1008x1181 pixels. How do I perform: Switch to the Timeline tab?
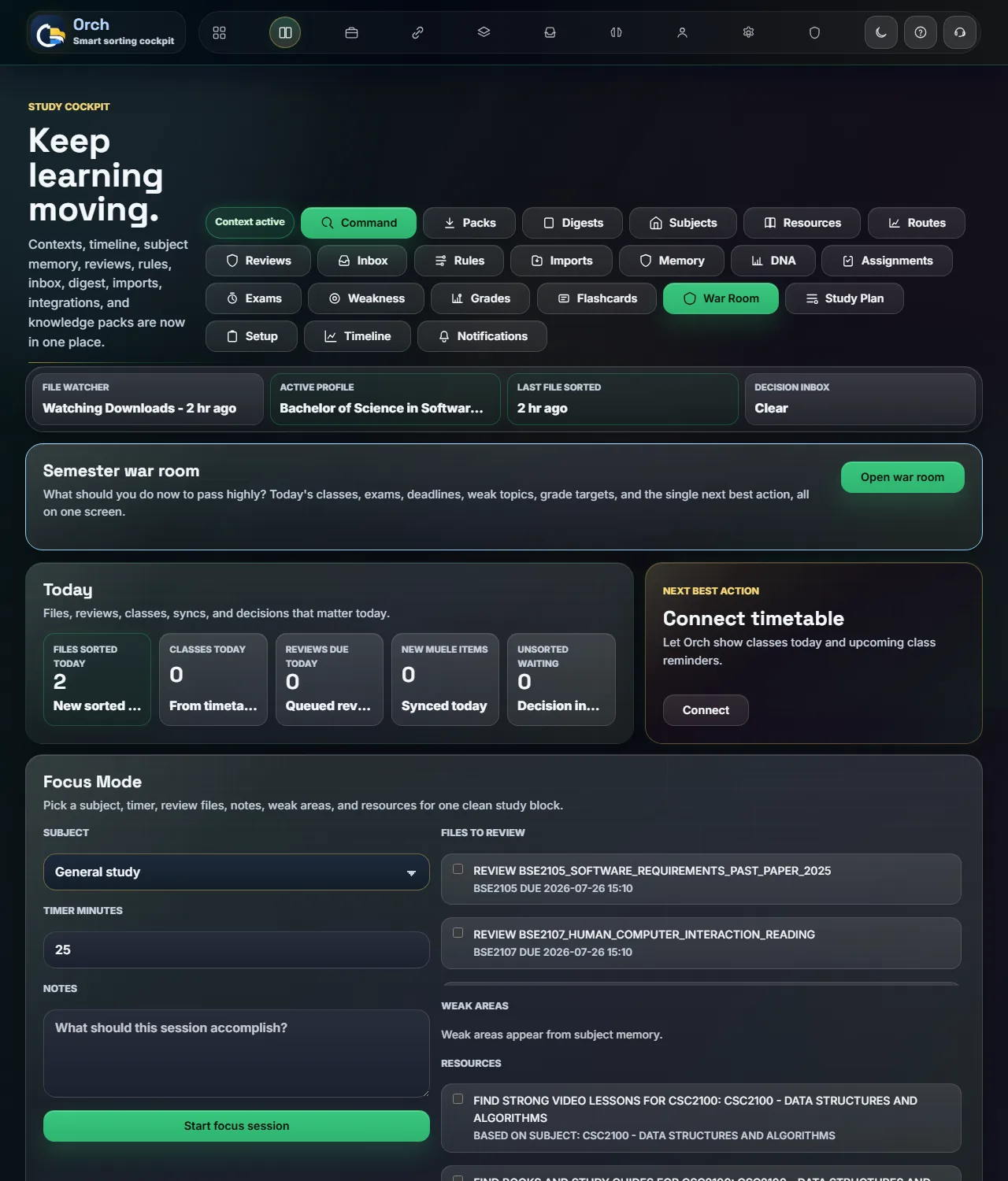click(x=358, y=336)
